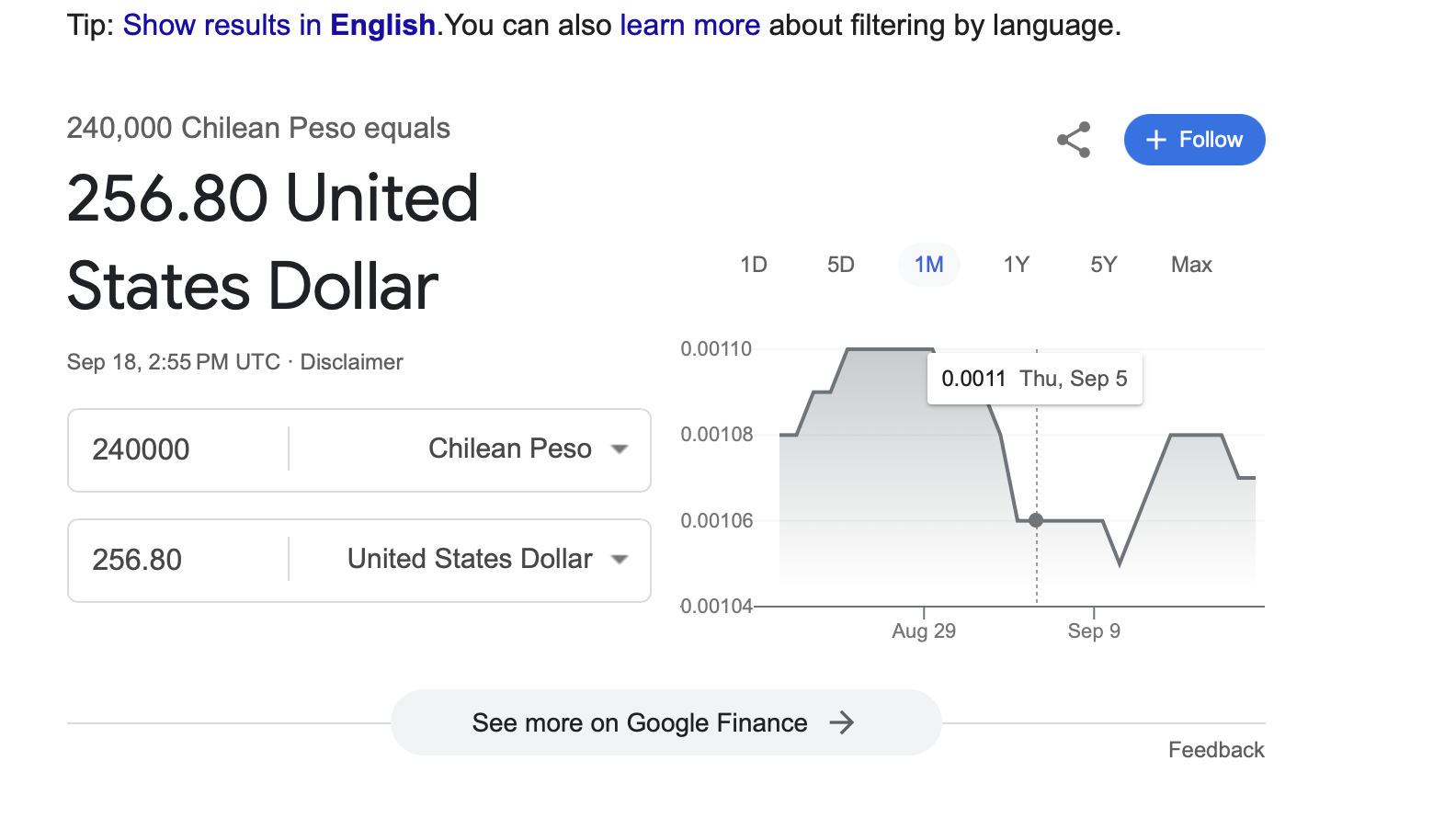Click the arrow icon beside Google Finance
Image resolution: width=1456 pixels, height=818 pixels.
point(842,722)
